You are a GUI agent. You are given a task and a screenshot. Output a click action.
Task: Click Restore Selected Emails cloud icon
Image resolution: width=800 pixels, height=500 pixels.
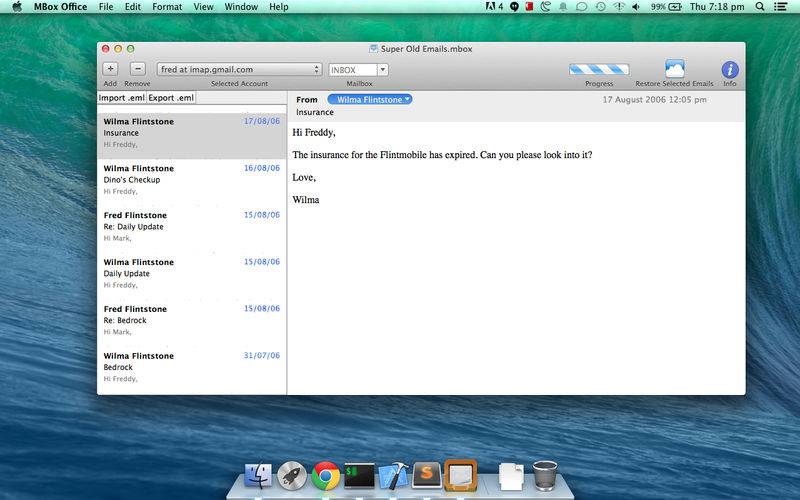[674, 68]
